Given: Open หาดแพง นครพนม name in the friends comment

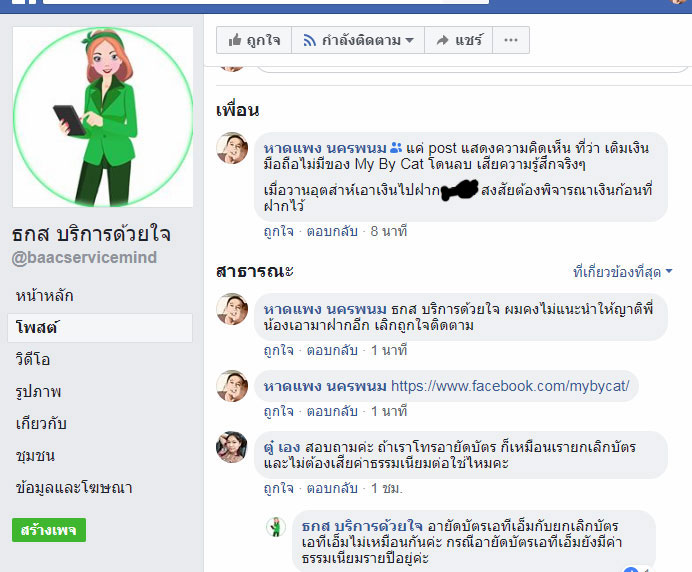Looking at the screenshot, I should 325,148.
